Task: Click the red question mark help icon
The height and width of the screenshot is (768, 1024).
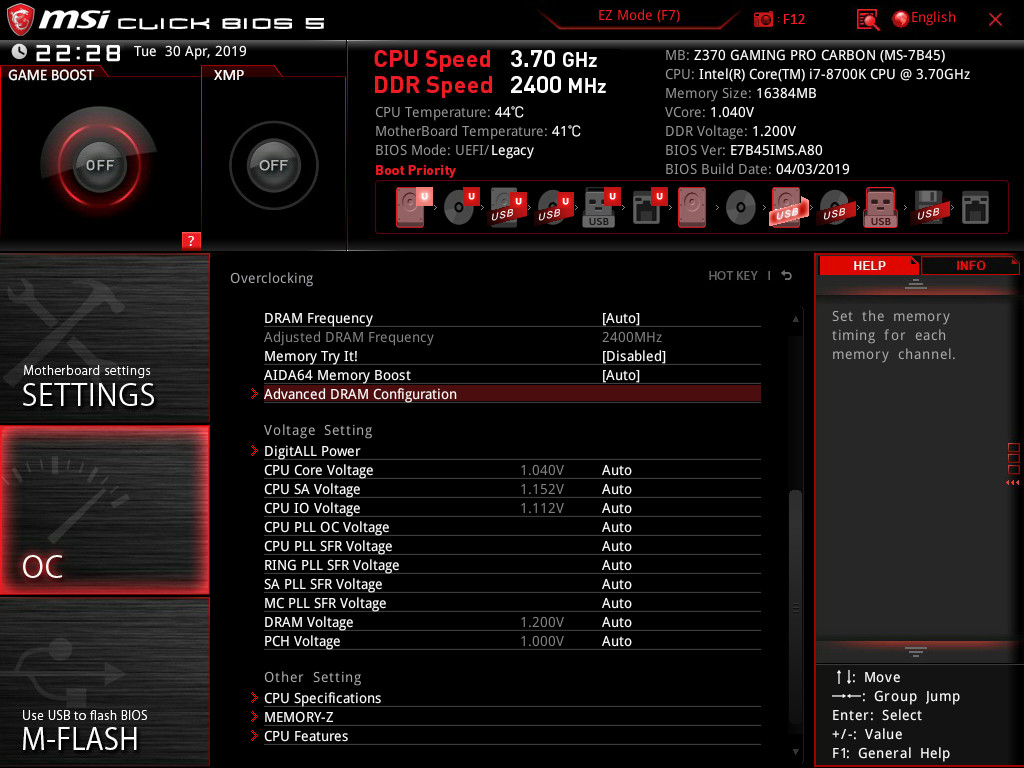Action: [191, 240]
